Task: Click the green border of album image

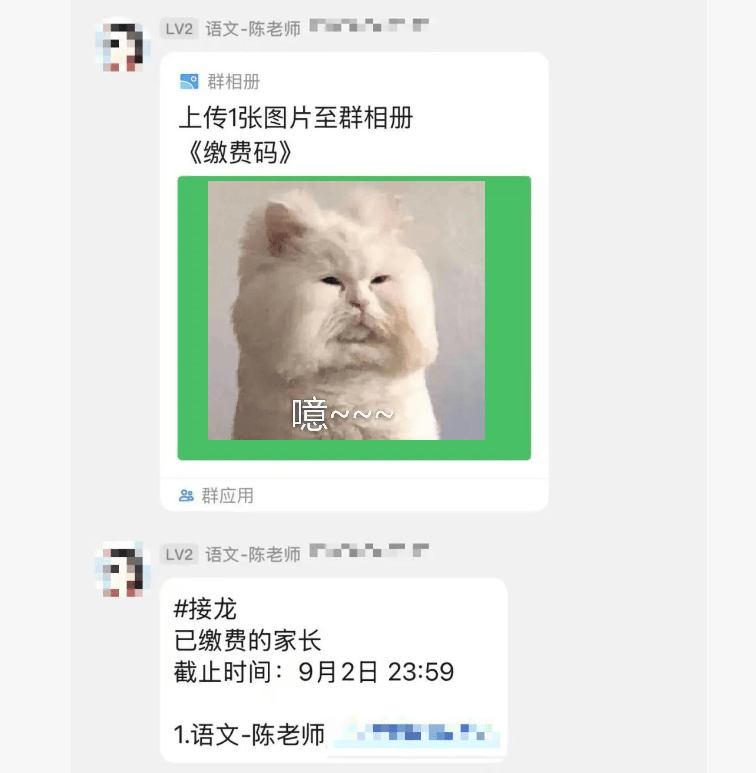Action: (508, 318)
